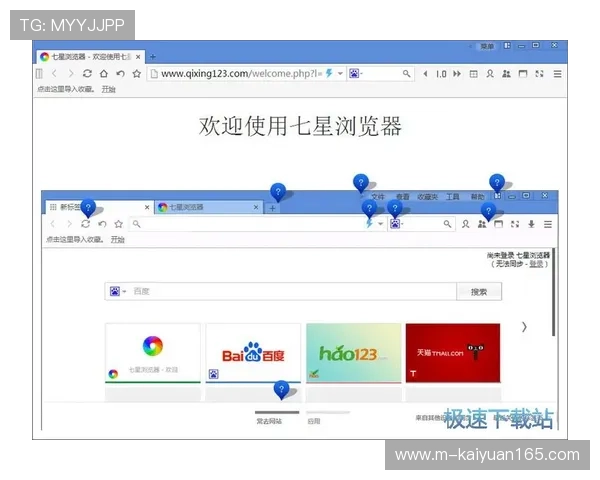The image size is (600, 480).
Task: Open paw search engine selector in demo toolbar
Action: pos(396,224)
